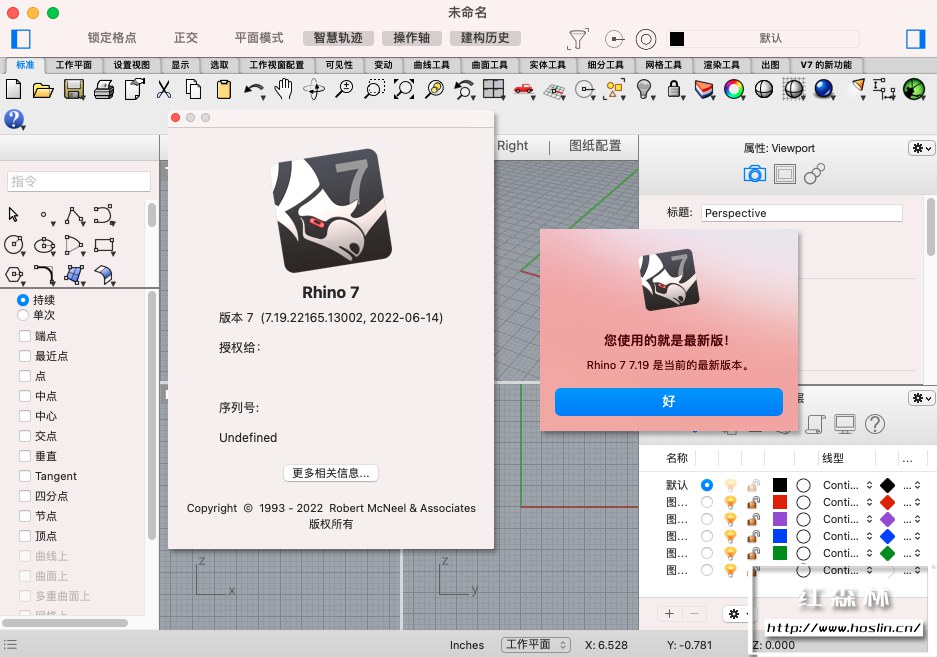Save the model using the floppy disk icon
Viewport: 937px width, 657px height.
74,90
